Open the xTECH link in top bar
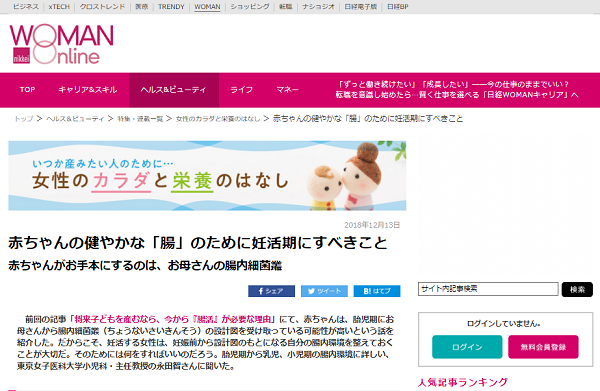Screen dimensions: 600x391 coord(59,7)
